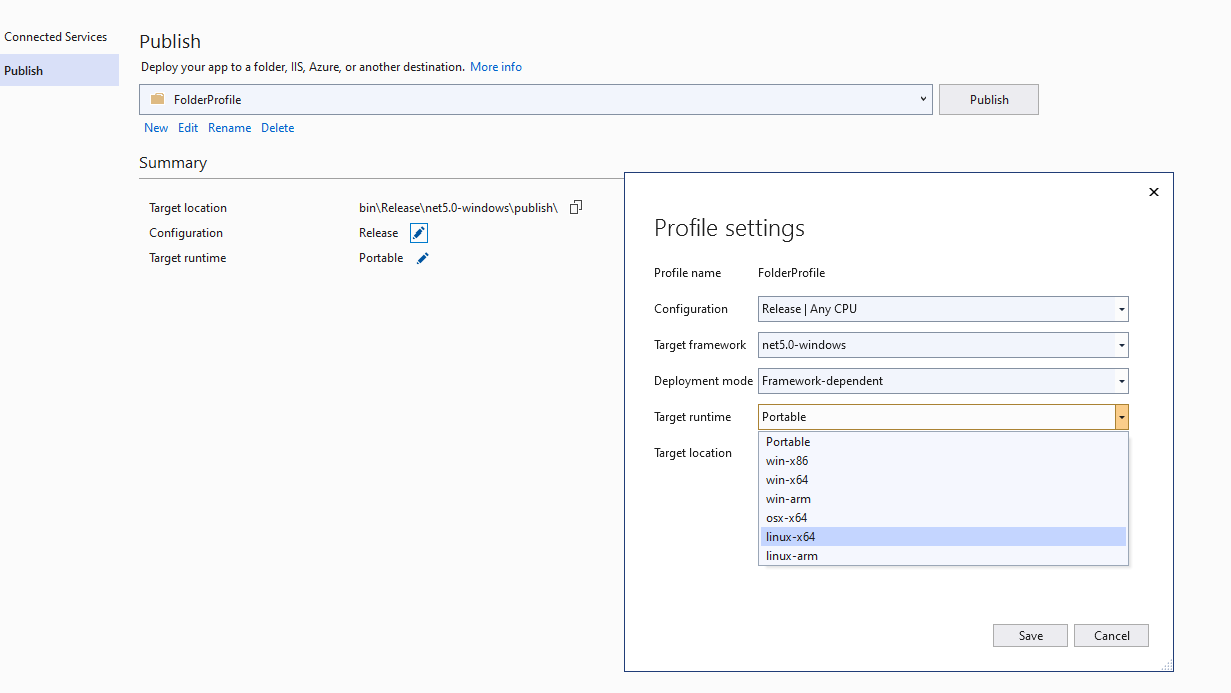The height and width of the screenshot is (693, 1231).
Task: Copy the target location path
Action: point(575,206)
